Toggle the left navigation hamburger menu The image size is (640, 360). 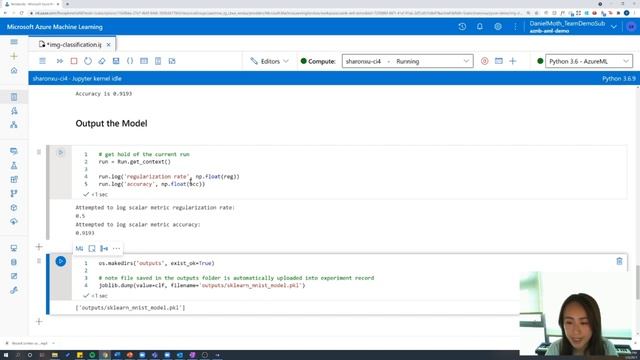tap(14, 42)
